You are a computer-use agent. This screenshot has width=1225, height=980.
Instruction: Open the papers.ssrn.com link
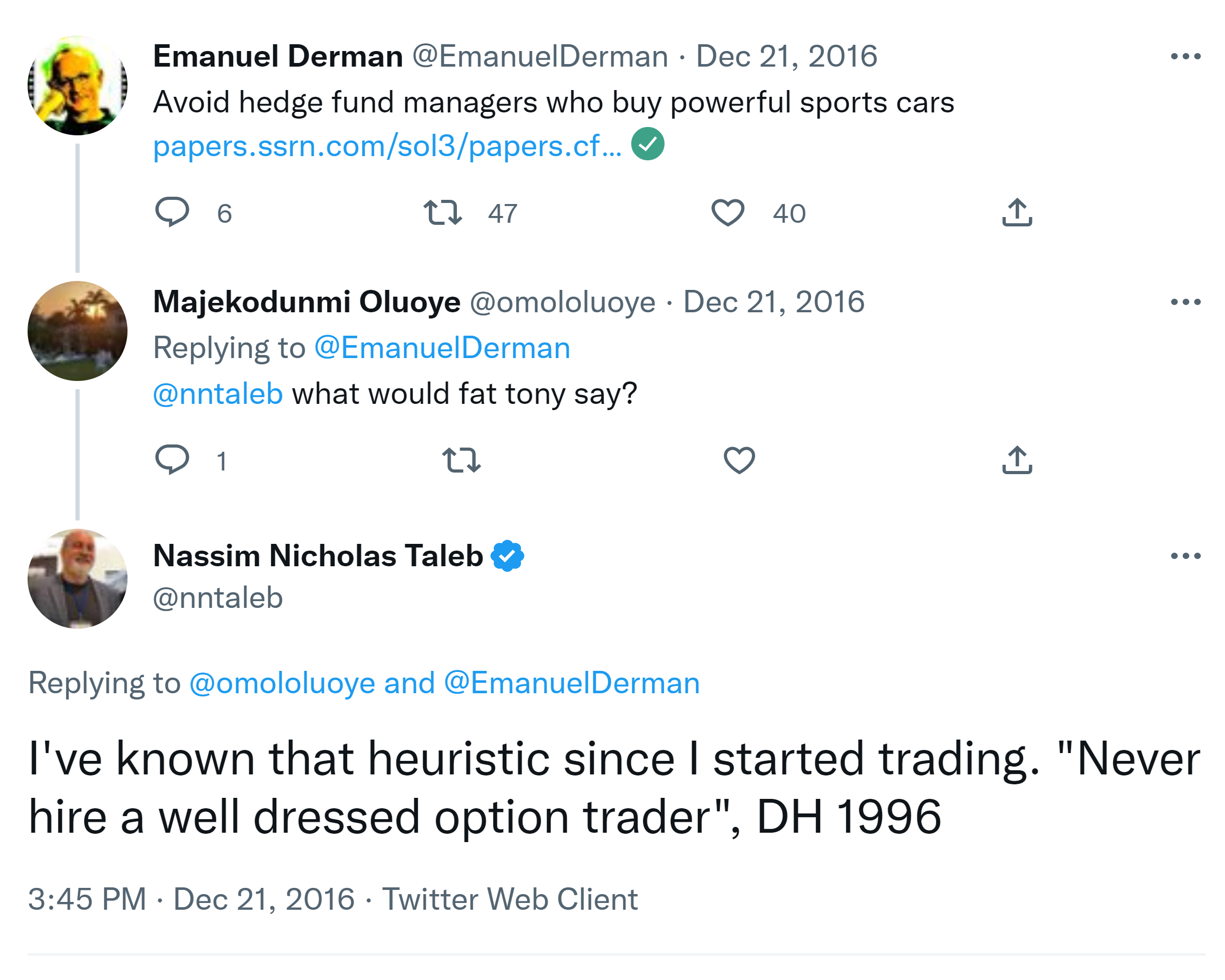tap(387, 146)
